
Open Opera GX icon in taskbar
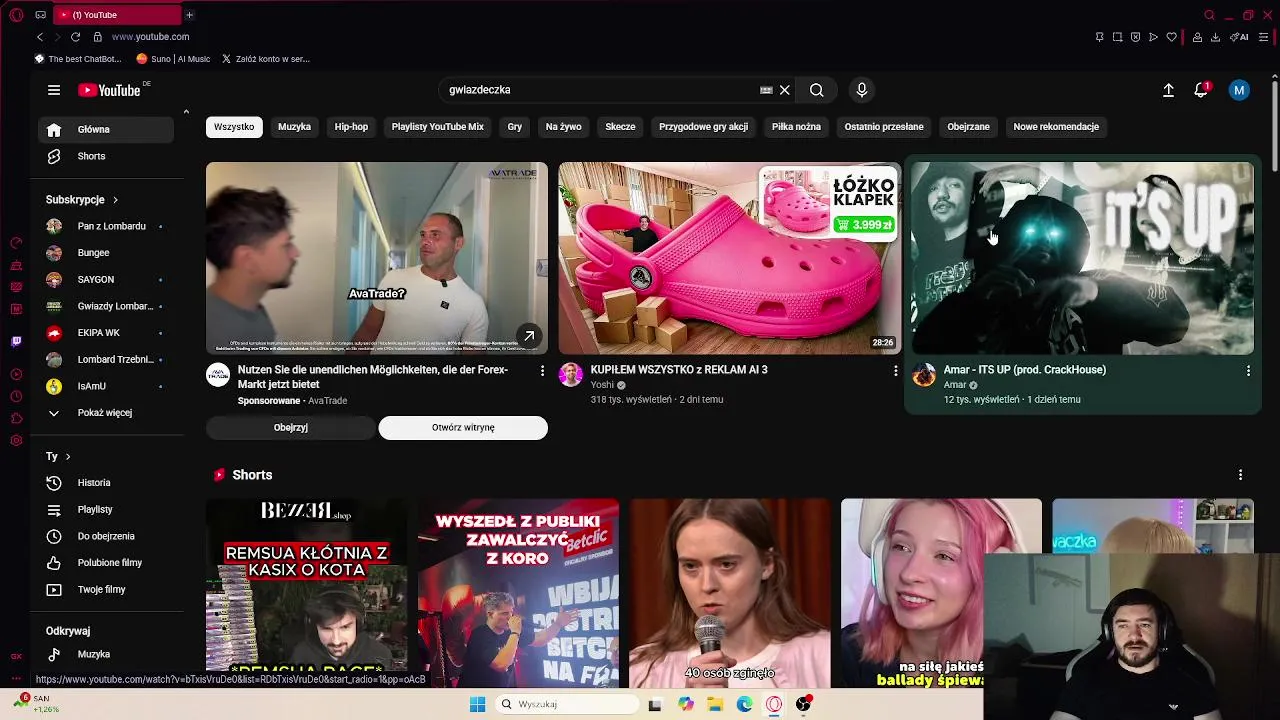tap(774, 704)
